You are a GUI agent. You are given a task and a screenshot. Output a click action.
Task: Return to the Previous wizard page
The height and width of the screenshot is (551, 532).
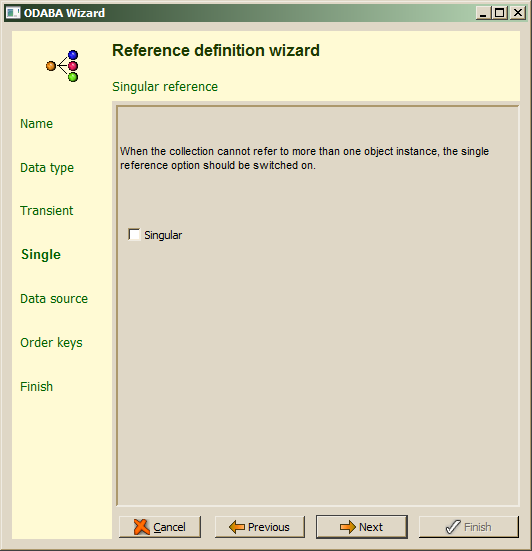pos(260,527)
